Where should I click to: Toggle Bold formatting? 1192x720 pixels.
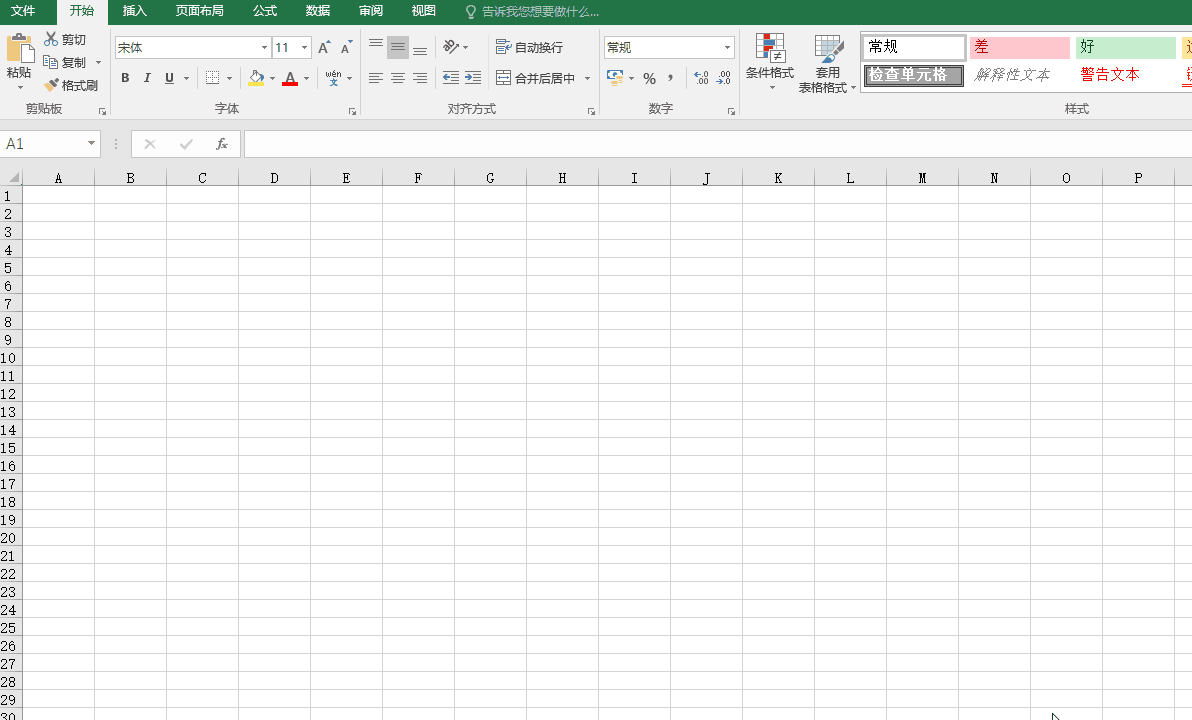click(x=125, y=78)
